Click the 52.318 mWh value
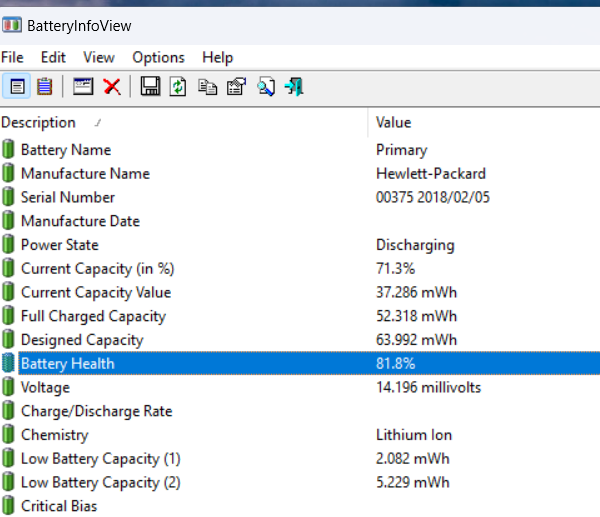The height and width of the screenshot is (517, 600). 416,316
